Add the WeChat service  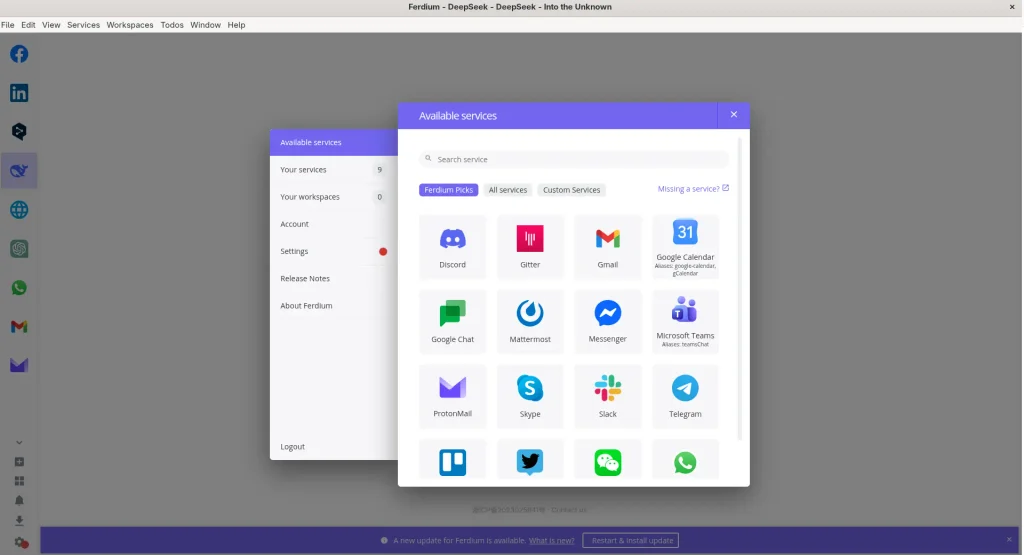click(607, 462)
